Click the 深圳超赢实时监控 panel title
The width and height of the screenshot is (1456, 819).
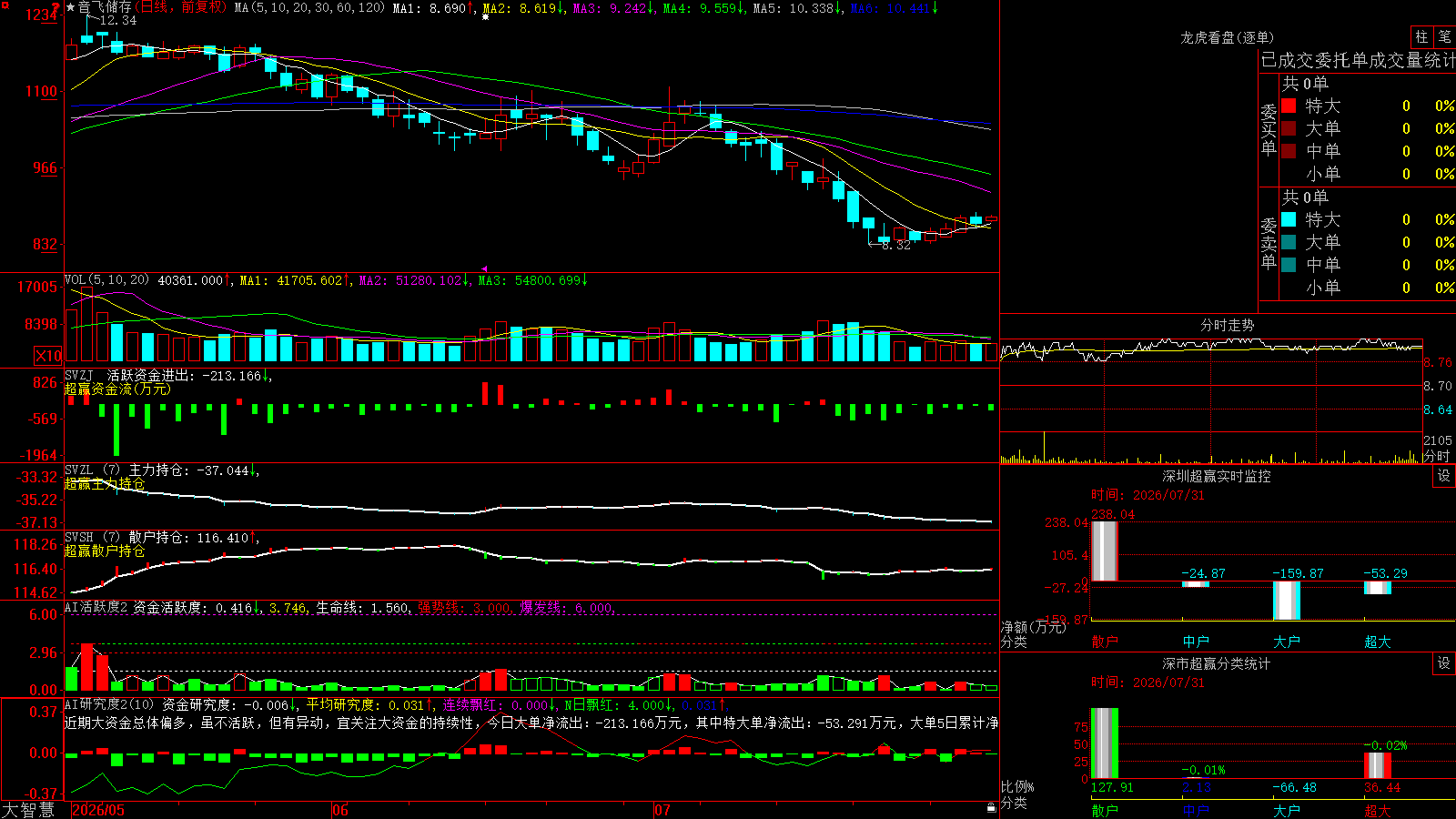(1217, 476)
